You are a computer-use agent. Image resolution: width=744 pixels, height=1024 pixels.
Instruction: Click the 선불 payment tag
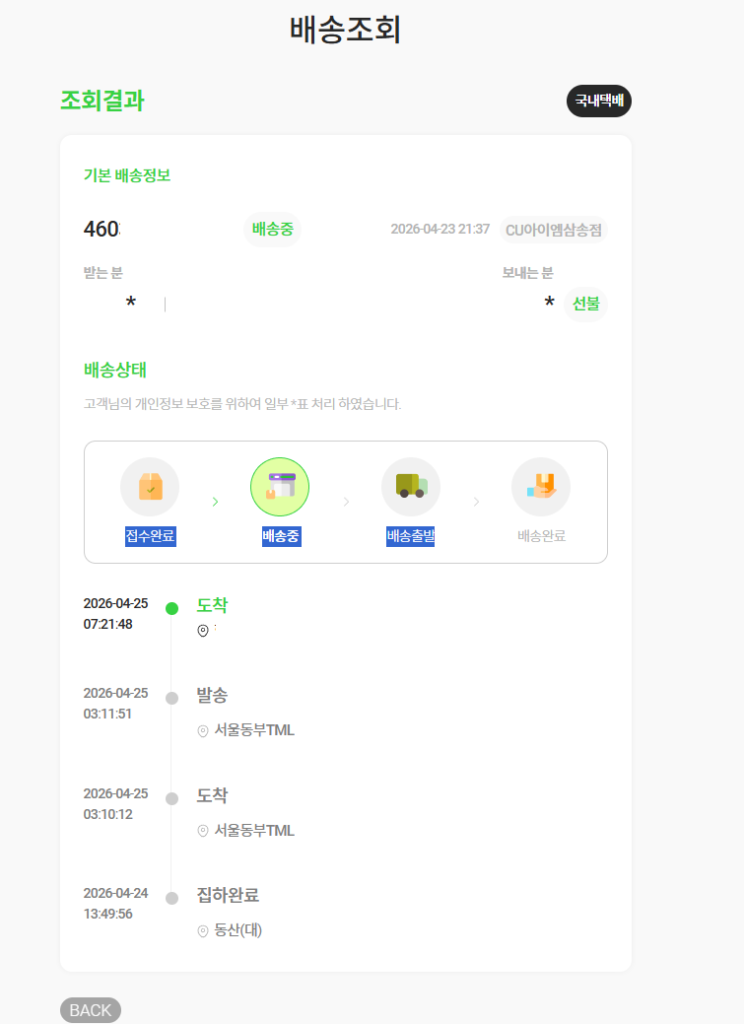[x=586, y=303]
